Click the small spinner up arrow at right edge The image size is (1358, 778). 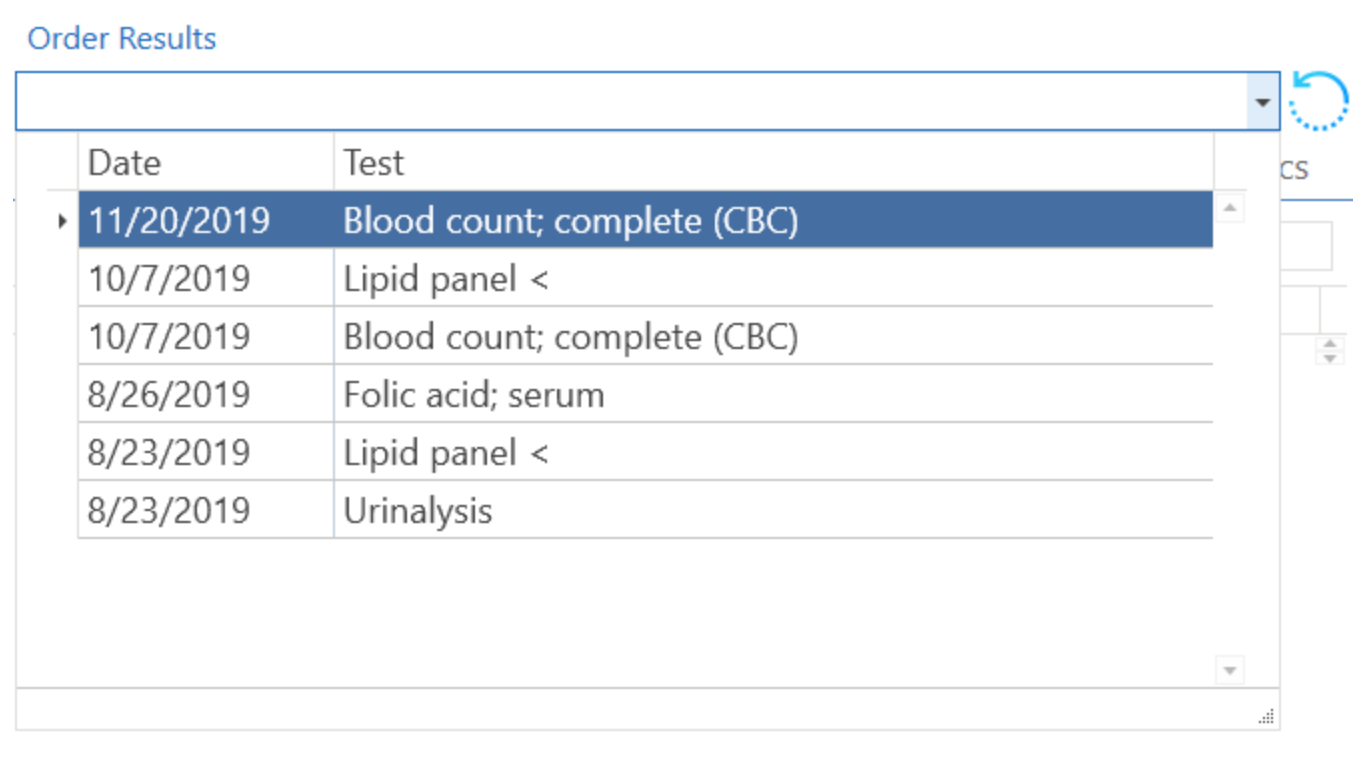click(x=1330, y=344)
